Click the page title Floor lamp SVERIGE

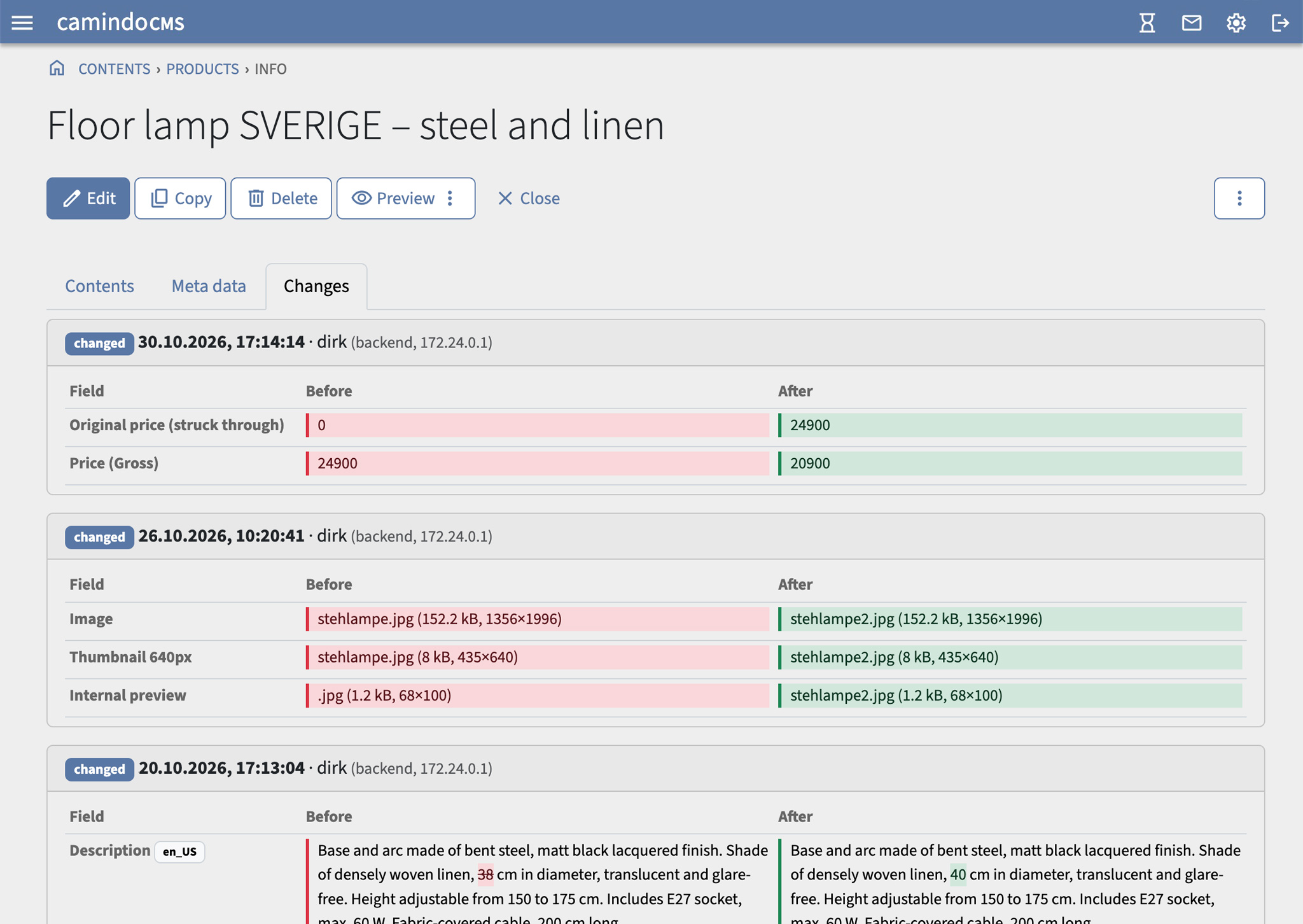click(x=356, y=125)
